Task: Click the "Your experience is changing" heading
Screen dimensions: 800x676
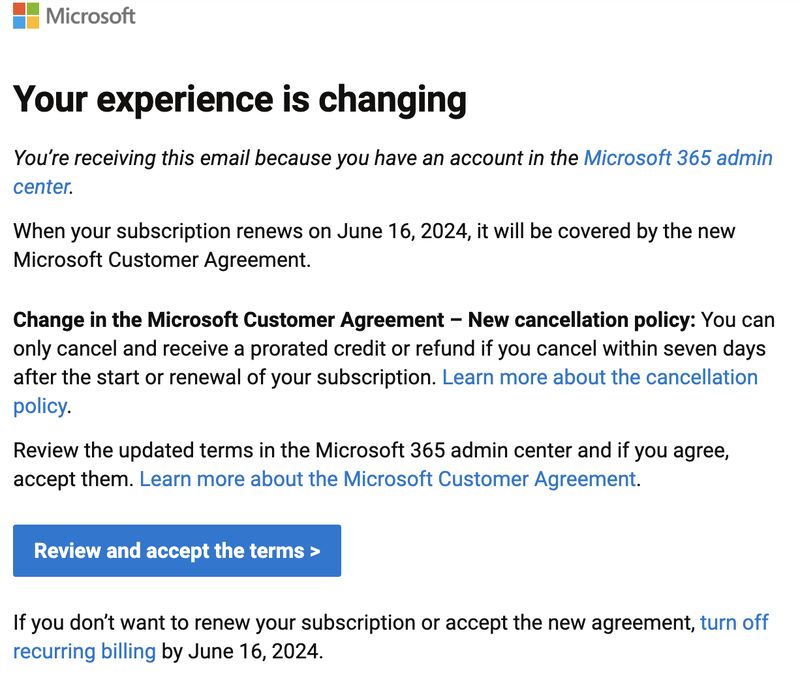Action: click(x=240, y=100)
